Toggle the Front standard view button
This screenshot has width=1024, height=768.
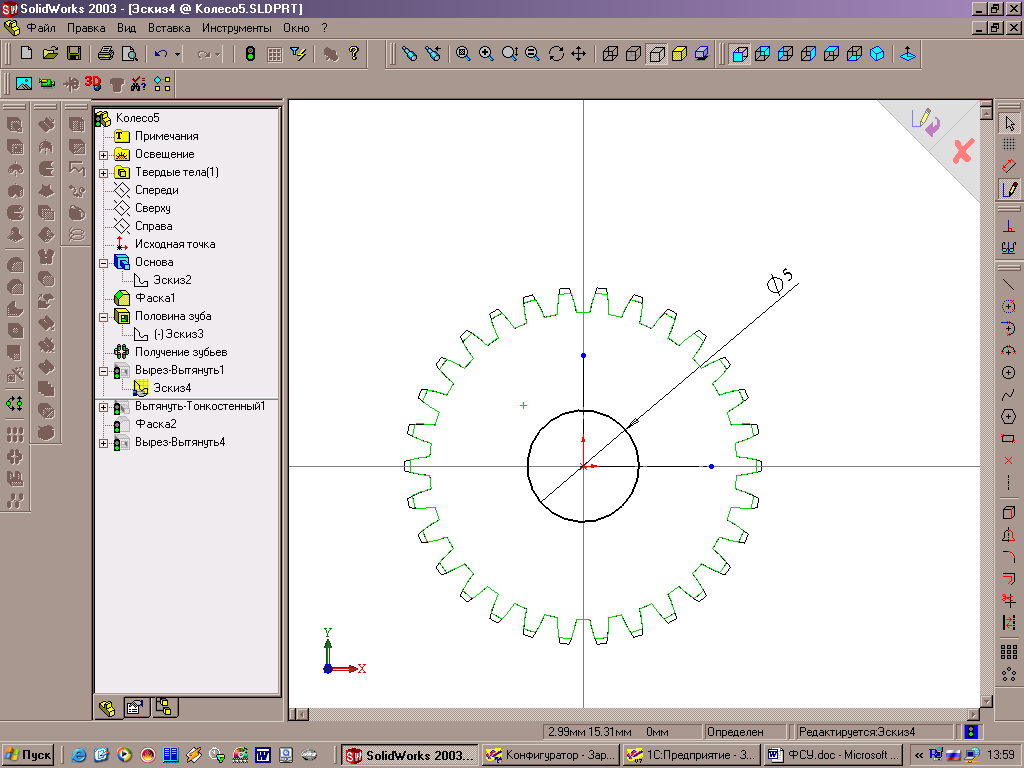(x=740, y=54)
